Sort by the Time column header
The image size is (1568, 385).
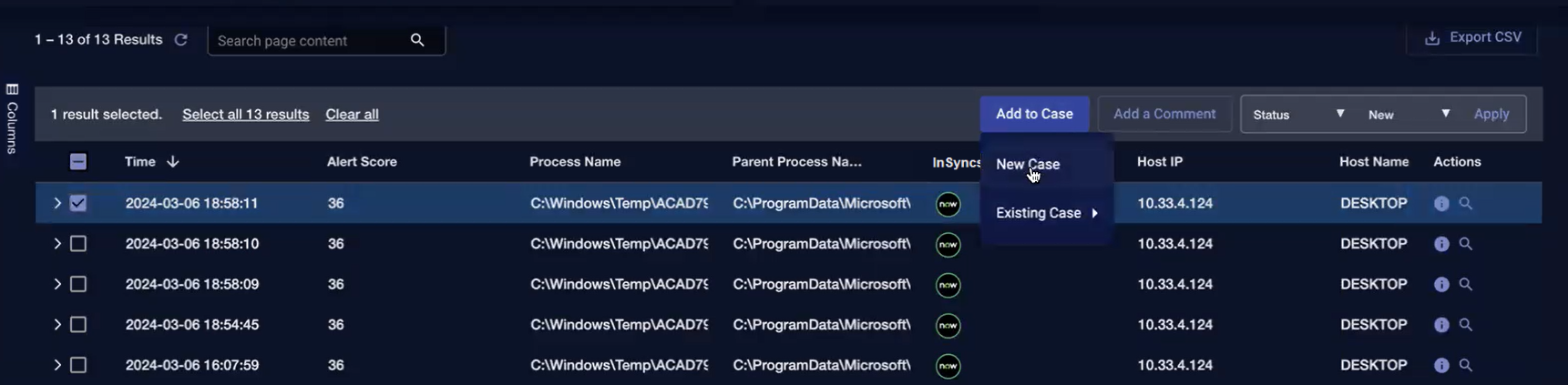click(140, 162)
